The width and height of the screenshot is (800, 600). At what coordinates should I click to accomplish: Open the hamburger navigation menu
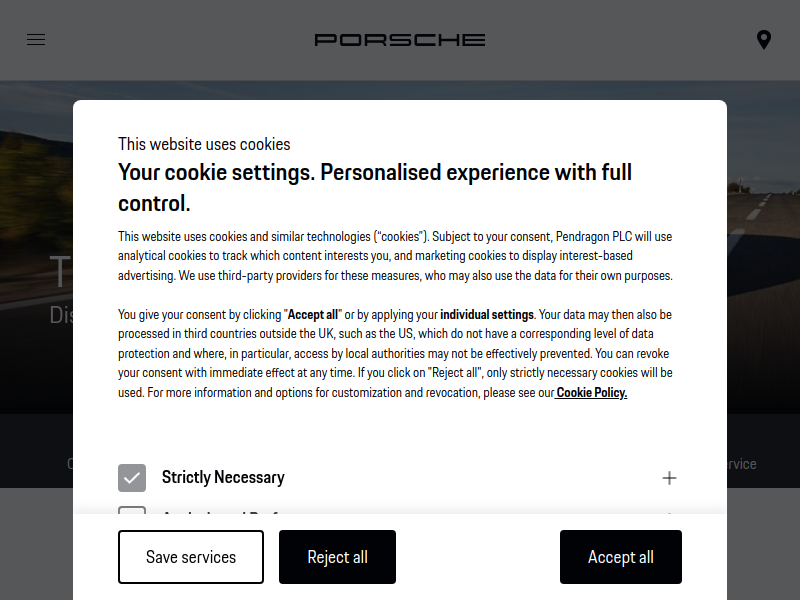36,40
